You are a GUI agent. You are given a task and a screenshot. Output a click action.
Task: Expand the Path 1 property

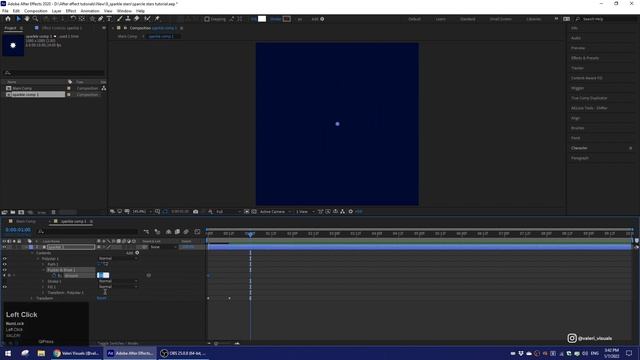(x=44, y=264)
